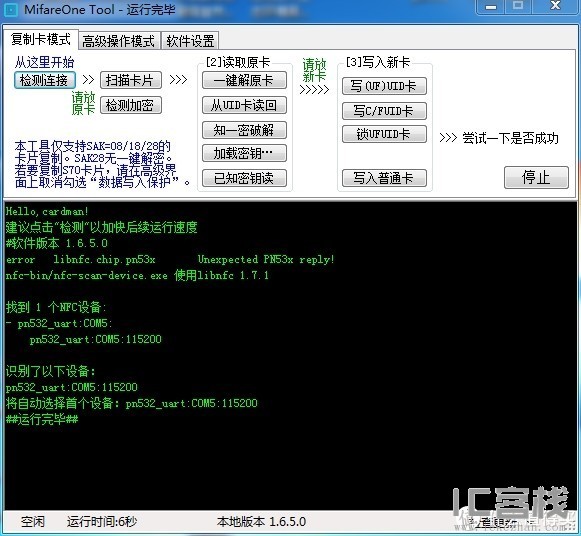
Task: Start 一键解原卡 decryption
Action: coord(244,80)
